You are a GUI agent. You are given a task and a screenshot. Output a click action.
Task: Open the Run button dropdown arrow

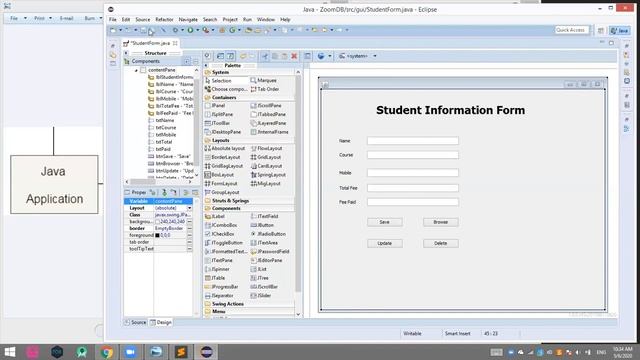[x=197, y=30]
